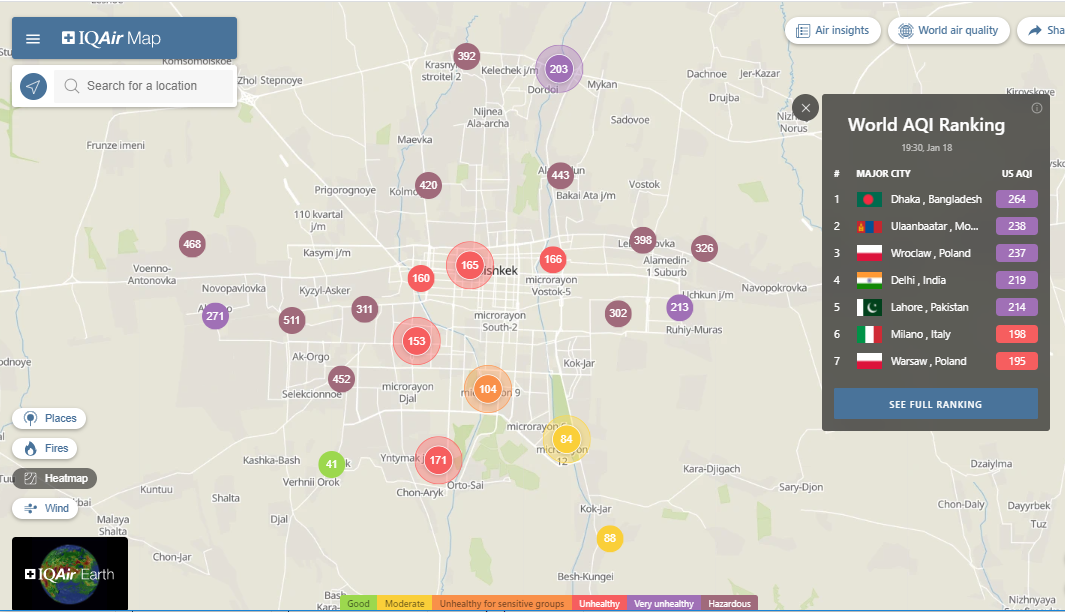Click the SEE FULL RANKING button
Screen dimensions: 1065x612
coord(935,404)
